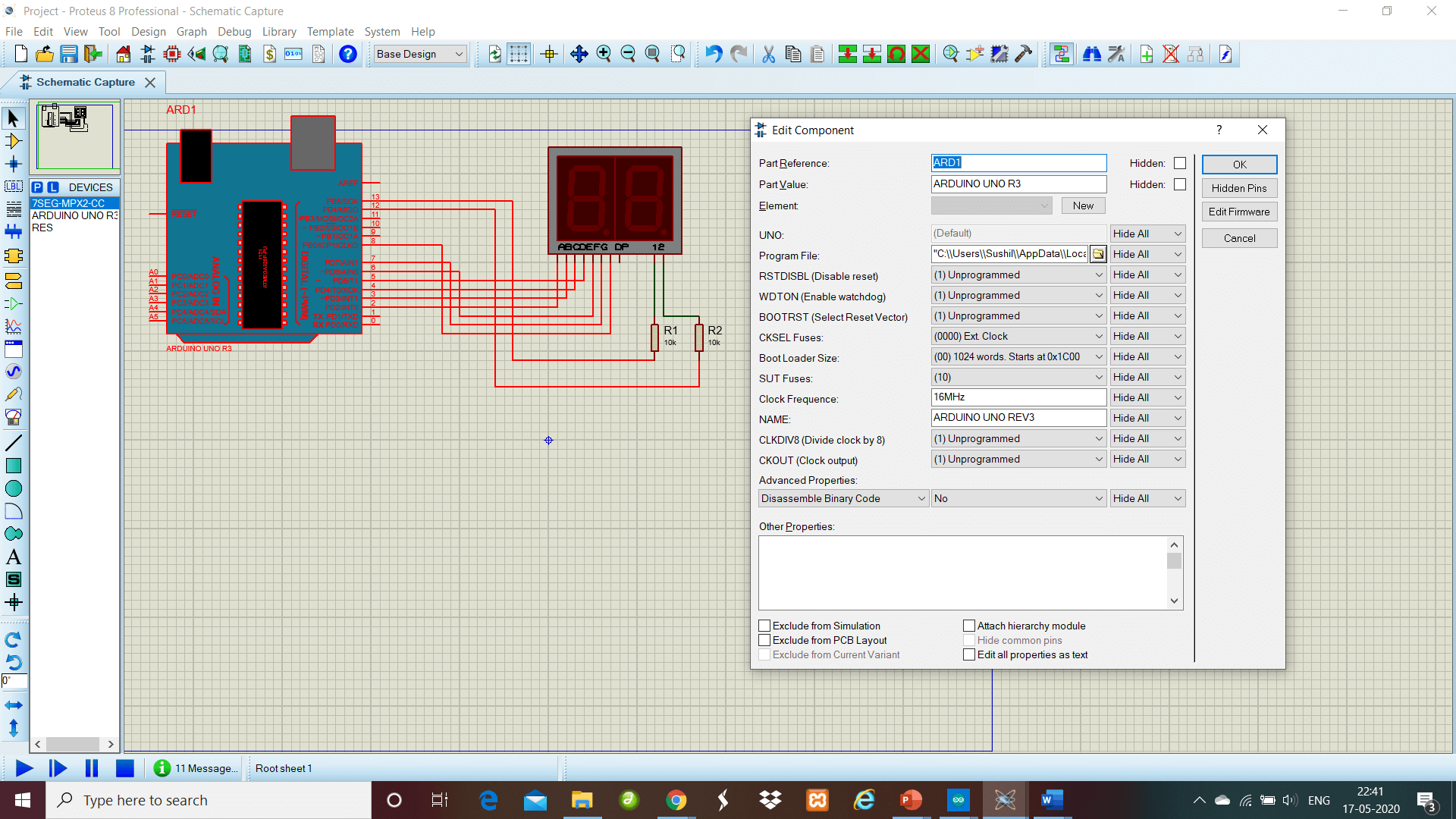The height and width of the screenshot is (819, 1456).
Task: Click the Edit Firmware button
Action: click(1239, 212)
